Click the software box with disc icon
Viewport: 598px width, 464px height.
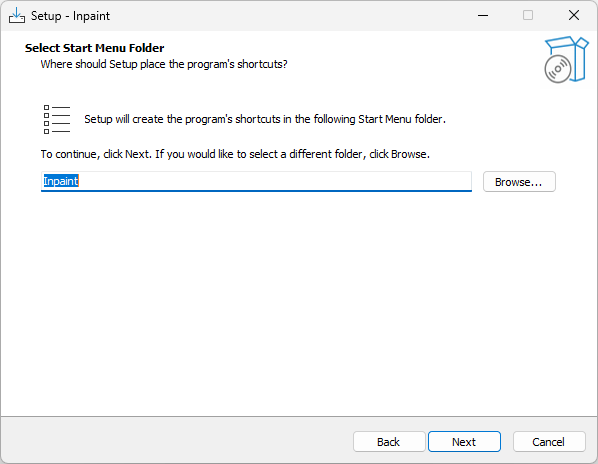(x=566, y=59)
